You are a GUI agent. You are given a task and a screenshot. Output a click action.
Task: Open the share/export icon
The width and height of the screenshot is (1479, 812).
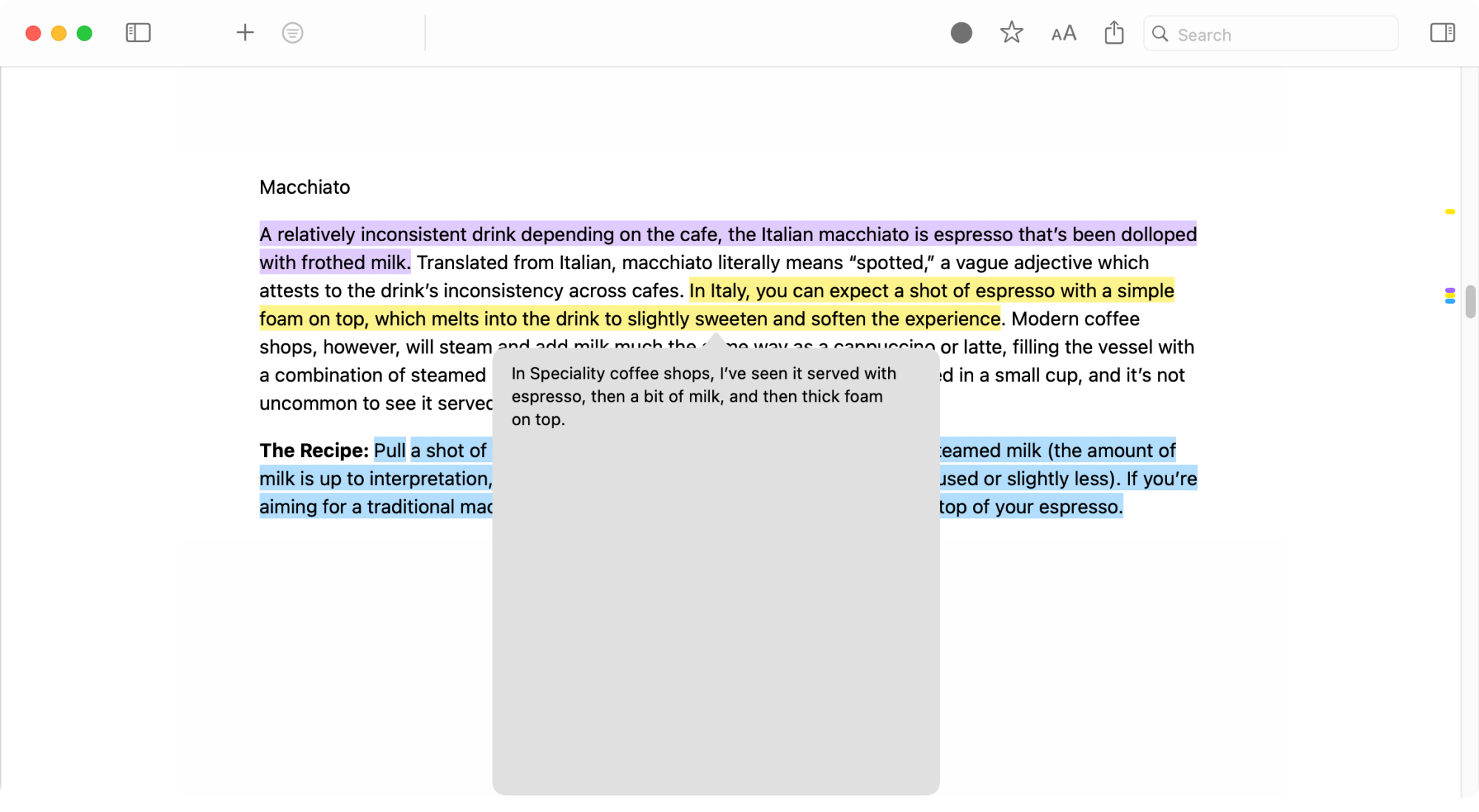coord(1114,33)
